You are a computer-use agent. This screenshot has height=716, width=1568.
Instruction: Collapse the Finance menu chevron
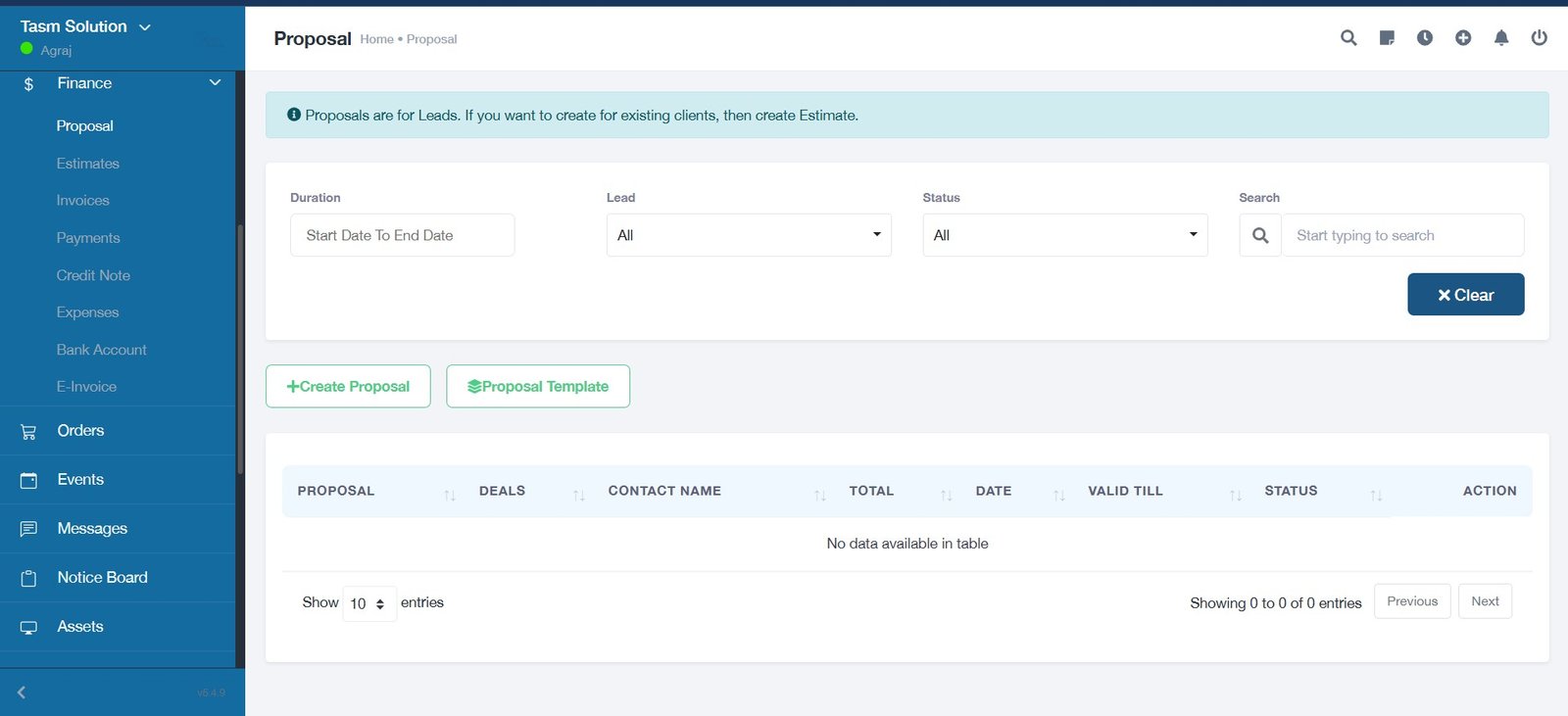pos(216,83)
